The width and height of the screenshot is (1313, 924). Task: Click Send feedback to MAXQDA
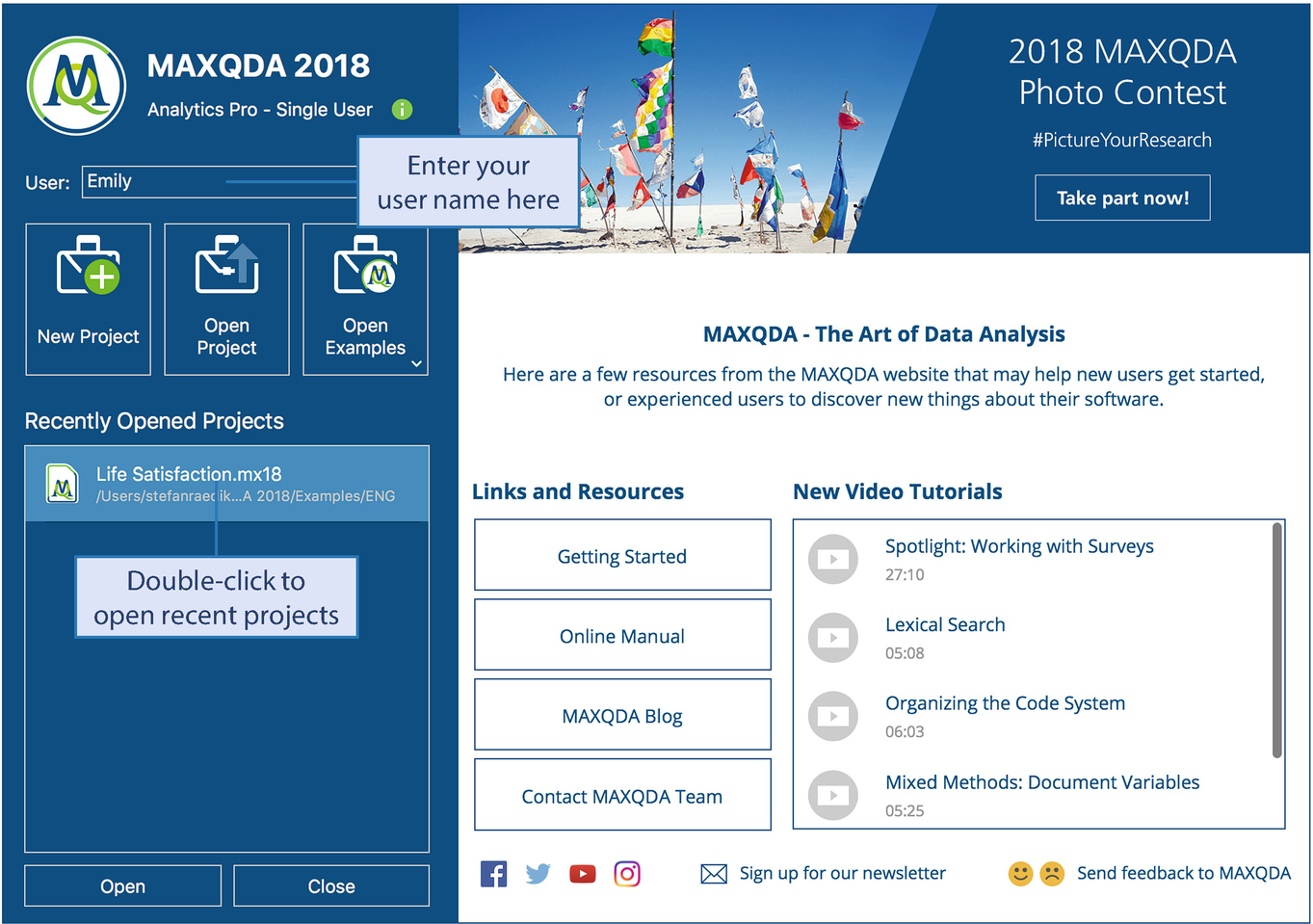point(1183,873)
